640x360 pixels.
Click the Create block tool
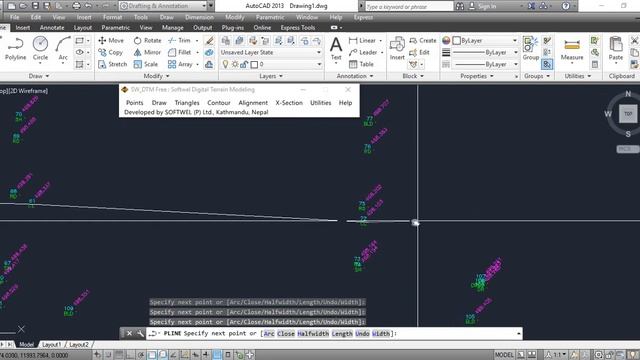pyautogui.click(x=423, y=40)
